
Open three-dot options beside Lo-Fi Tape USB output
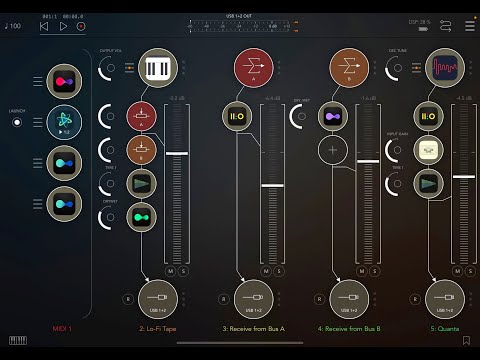point(184,299)
